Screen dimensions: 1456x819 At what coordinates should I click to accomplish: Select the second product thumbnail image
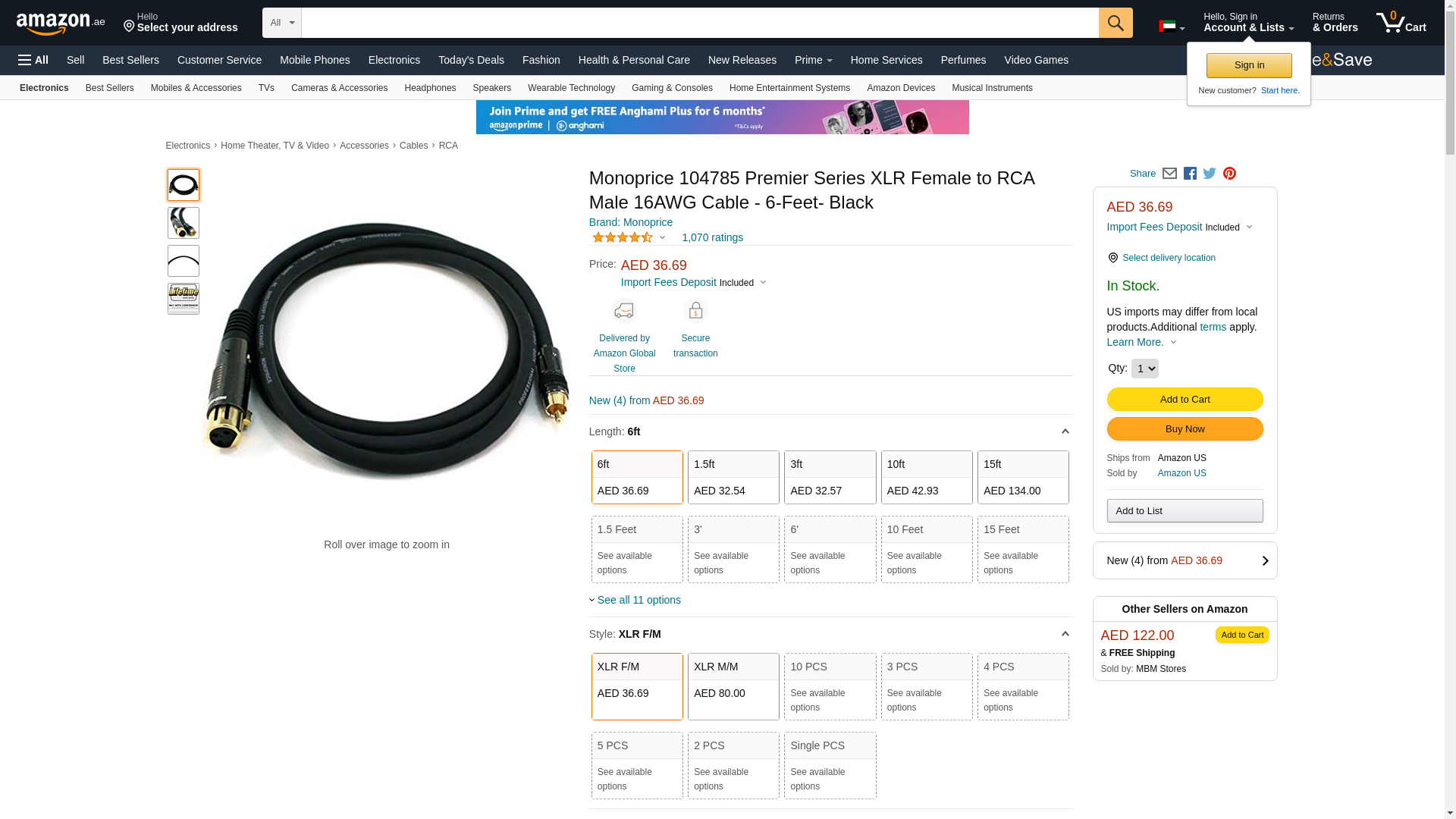coord(184,223)
